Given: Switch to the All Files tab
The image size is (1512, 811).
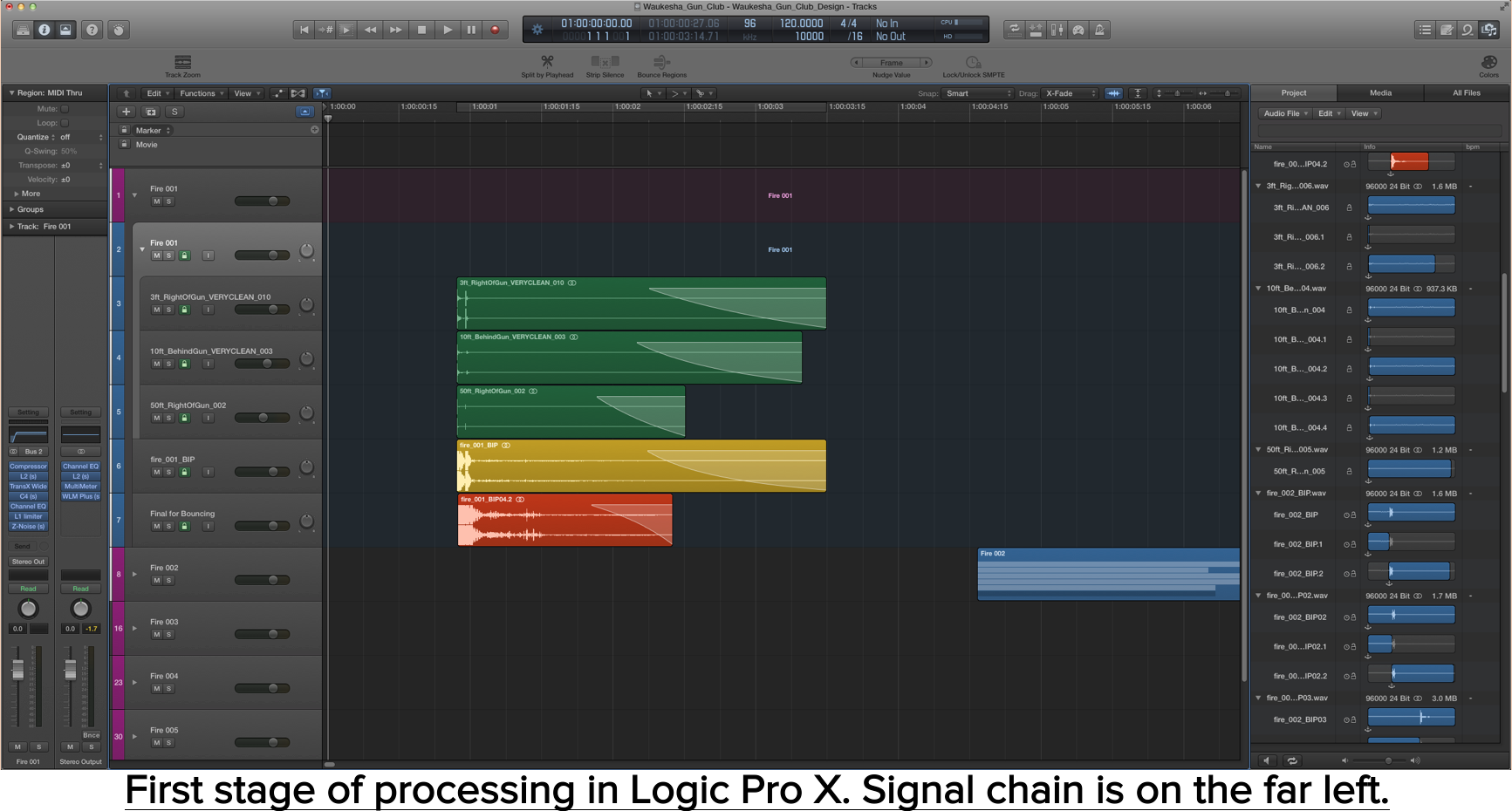Looking at the screenshot, I should click(x=1467, y=92).
